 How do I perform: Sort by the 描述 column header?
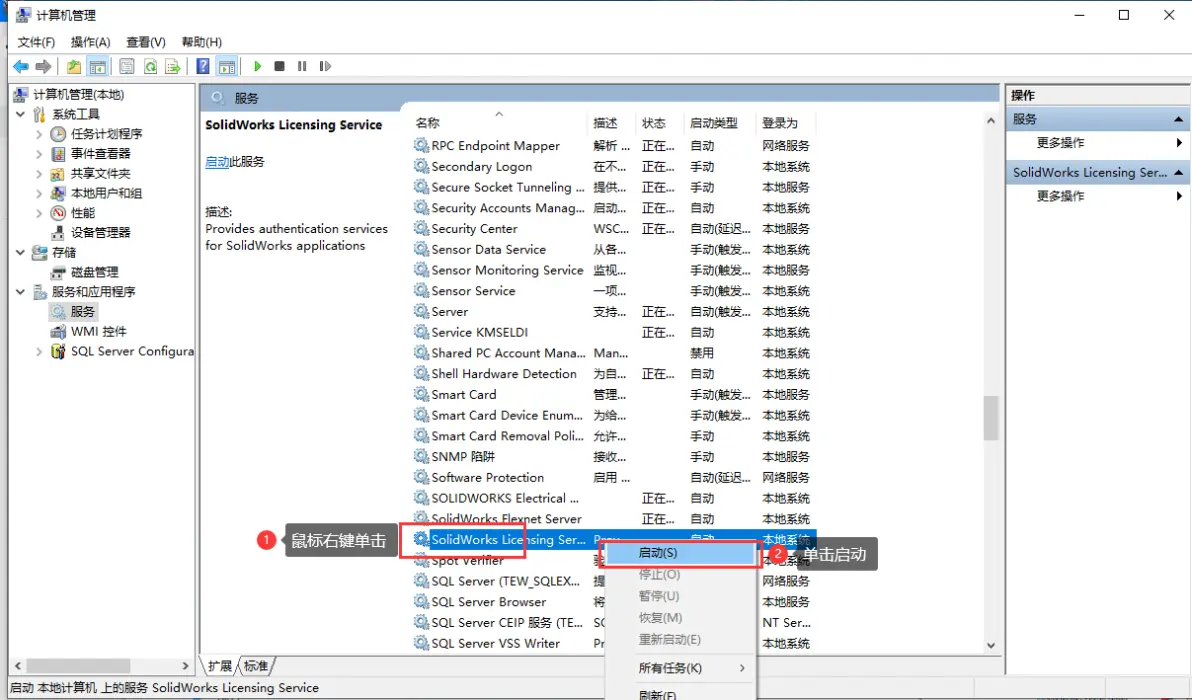pos(605,123)
